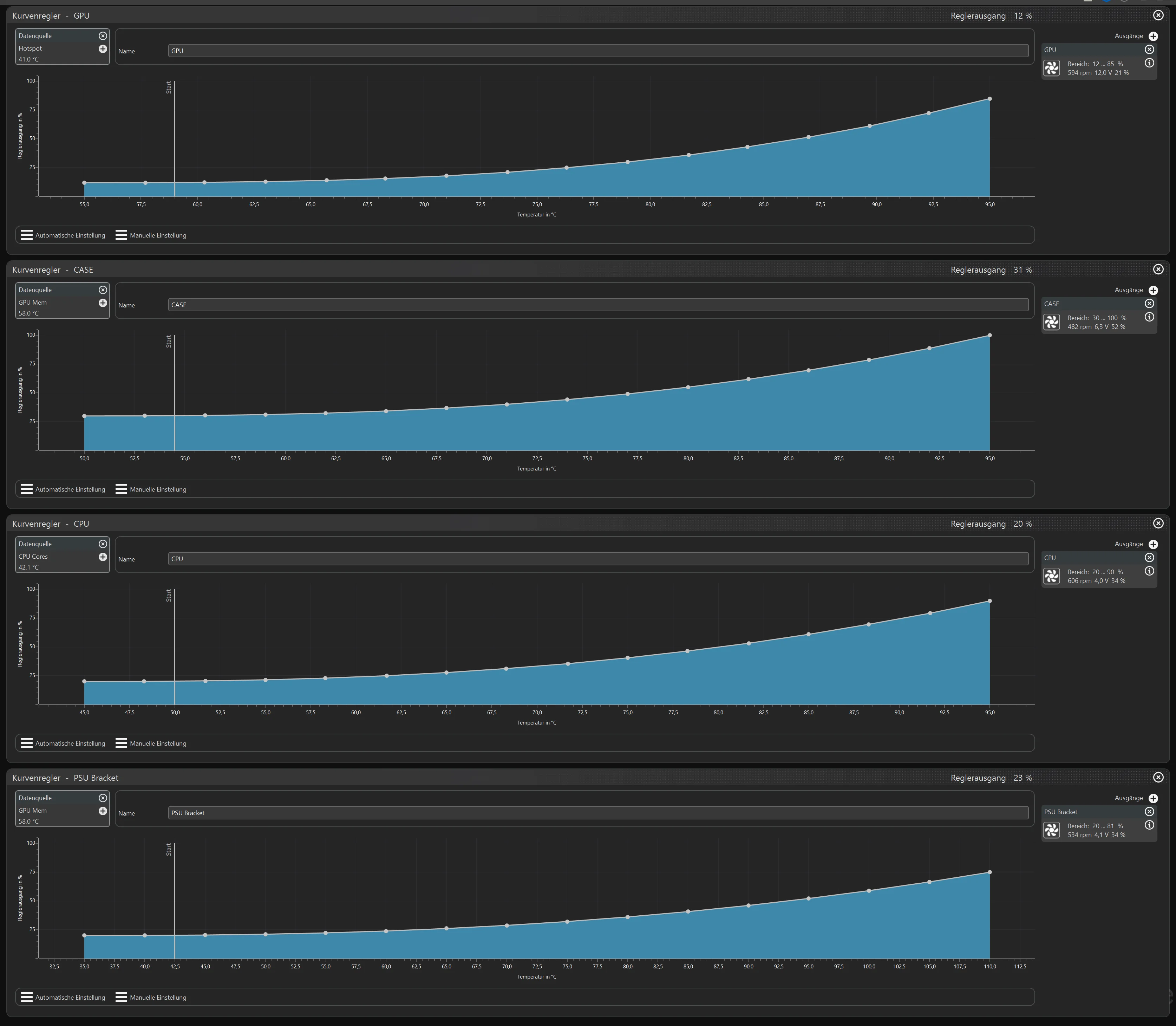Click the PSU Bracket name input field
Screen dimensions: 1176x1026
[598, 813]
